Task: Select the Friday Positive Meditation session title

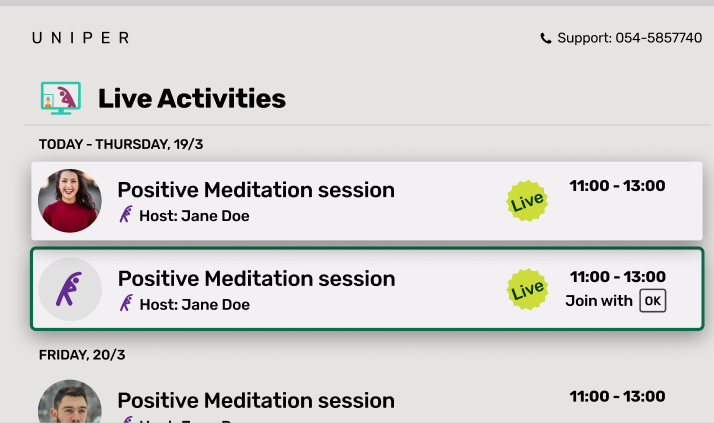Action: click(256, 400)
